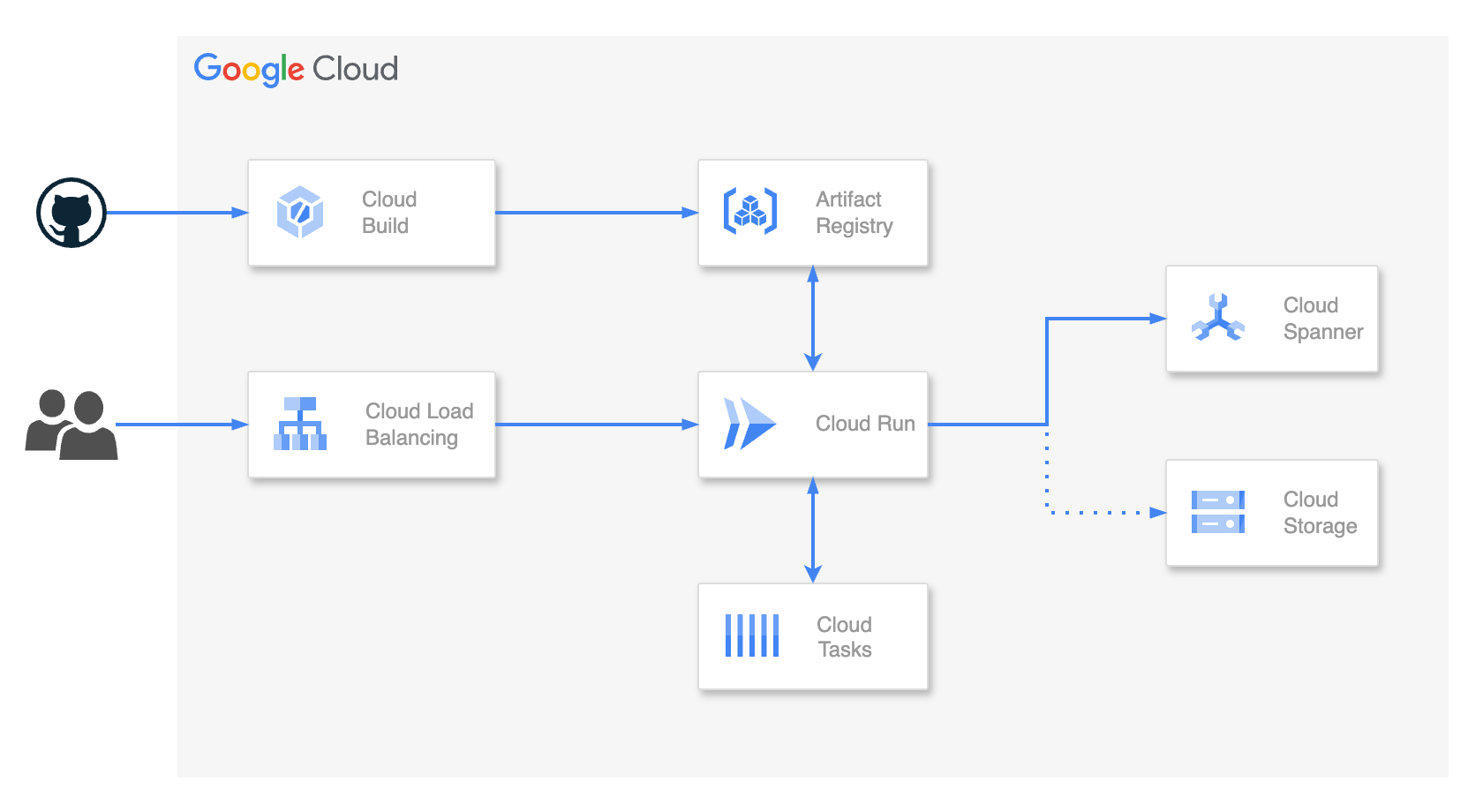Click the Artifact Registry bracketed cubes icon
Viewport: 1483px width, 812px height.
click(x=749, y=212)
